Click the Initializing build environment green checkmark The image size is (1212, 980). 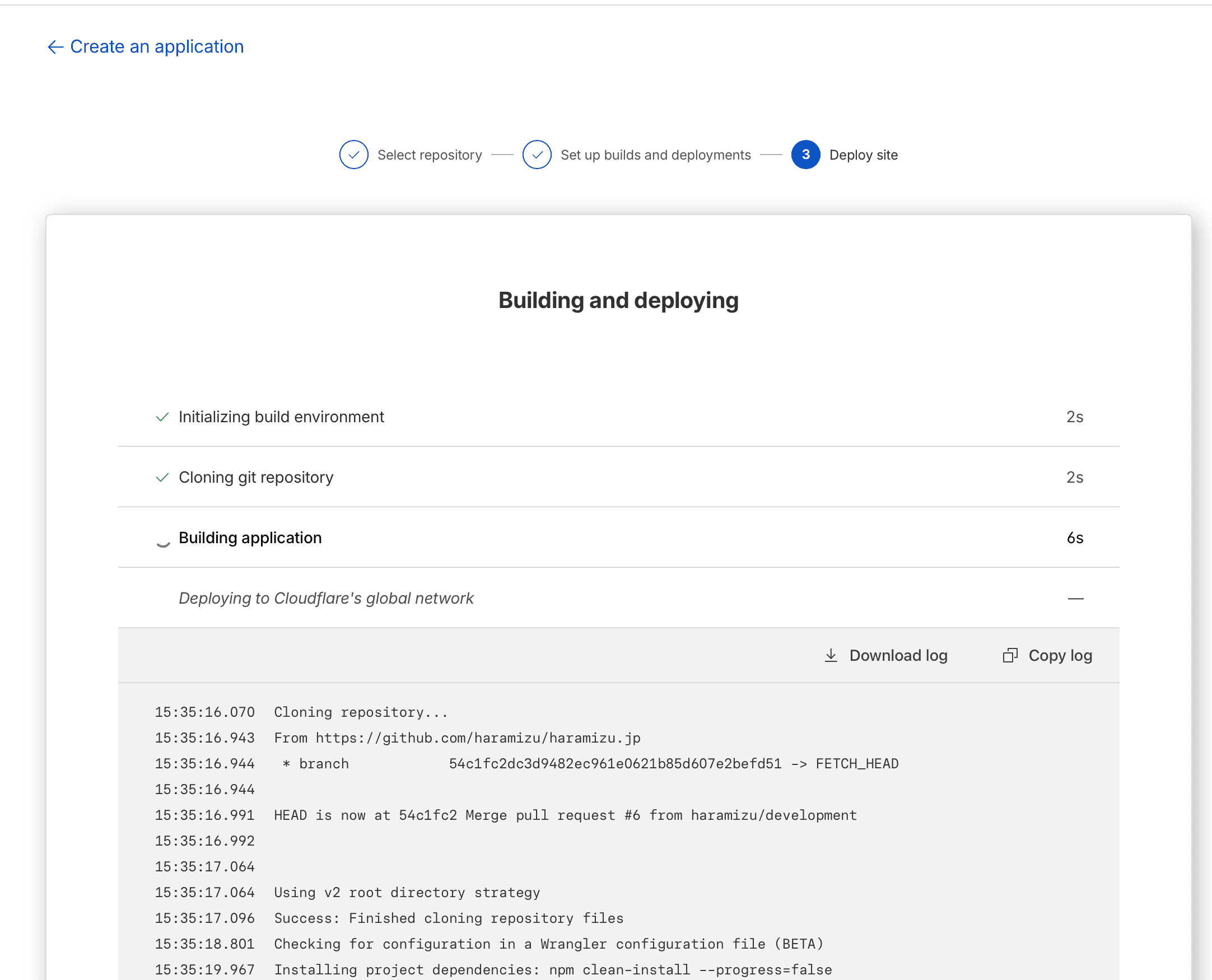coord(162,417)
